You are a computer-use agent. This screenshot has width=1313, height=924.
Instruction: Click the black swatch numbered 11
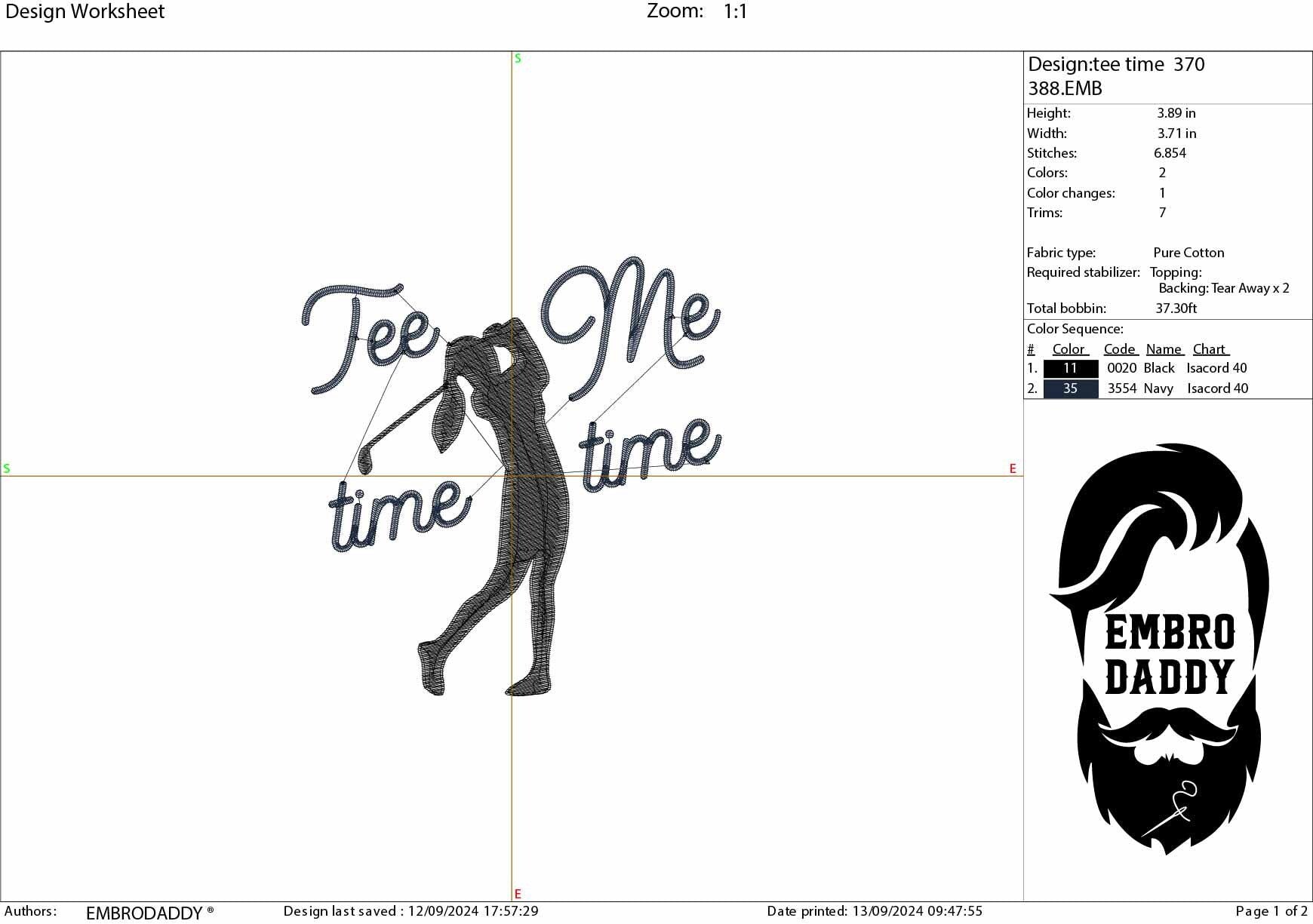coord(1069,368)
